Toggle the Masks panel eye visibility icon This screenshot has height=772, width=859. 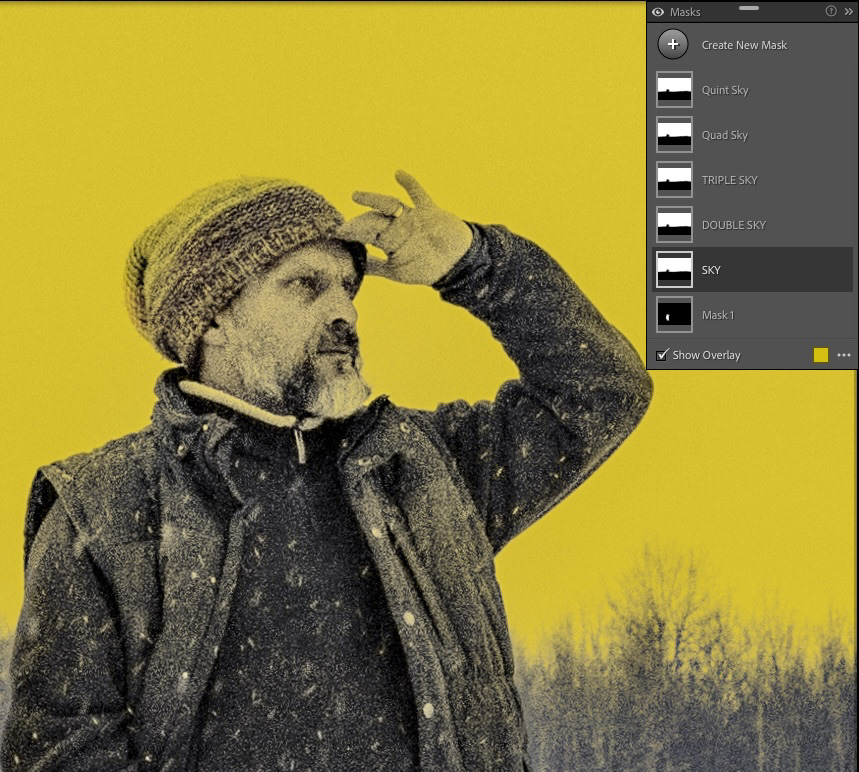pos(658,12)
